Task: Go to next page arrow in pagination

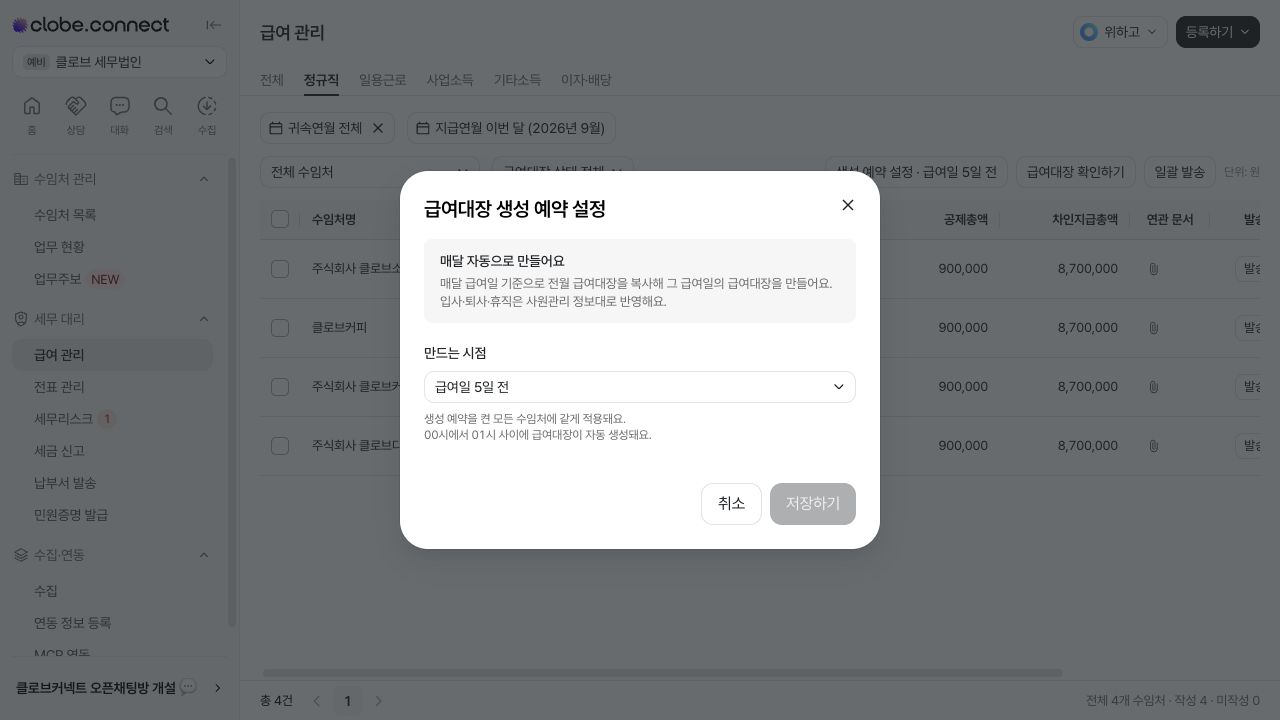Action: pyautogui.click(x=378, y=701)
